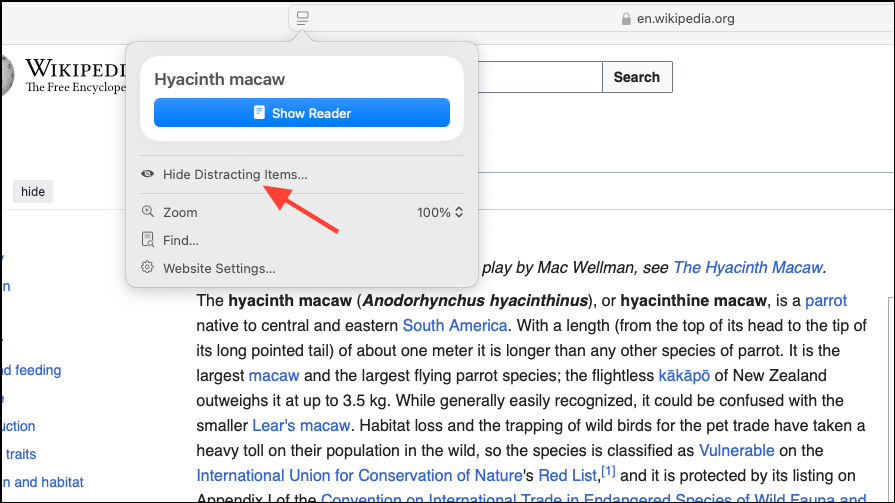This screenshot has width=895, height=503.
Task: Click the Wikipedia wordmark logo
Action: [x=75, y=75]
